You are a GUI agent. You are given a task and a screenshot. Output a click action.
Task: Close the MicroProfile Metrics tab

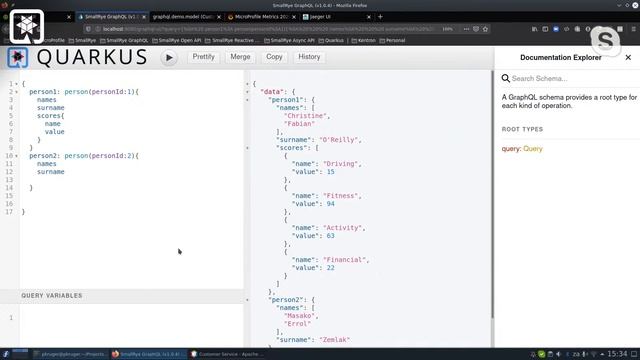click(x=293, y=17)
